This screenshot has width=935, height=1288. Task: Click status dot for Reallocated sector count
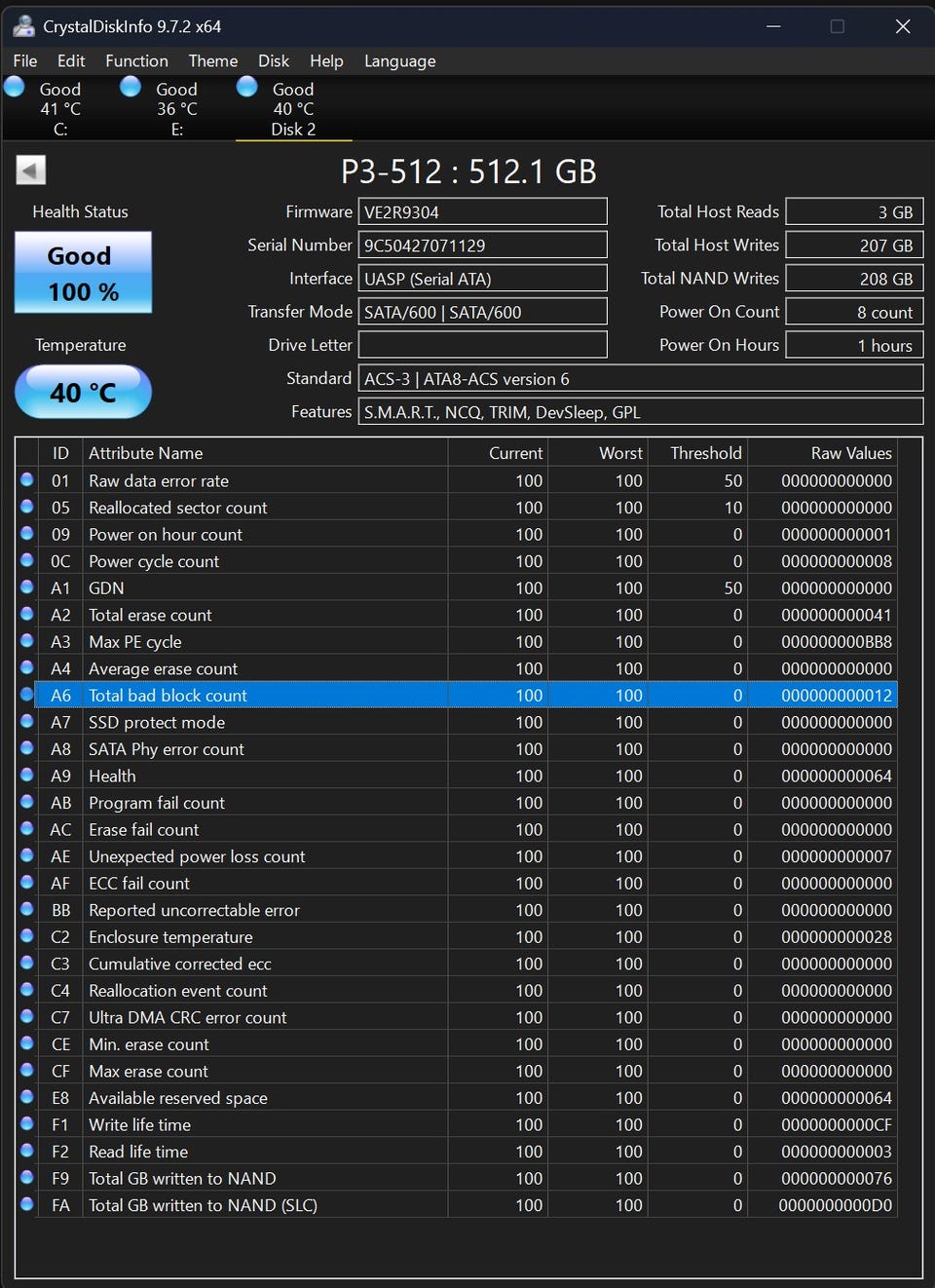coord(27,507)
